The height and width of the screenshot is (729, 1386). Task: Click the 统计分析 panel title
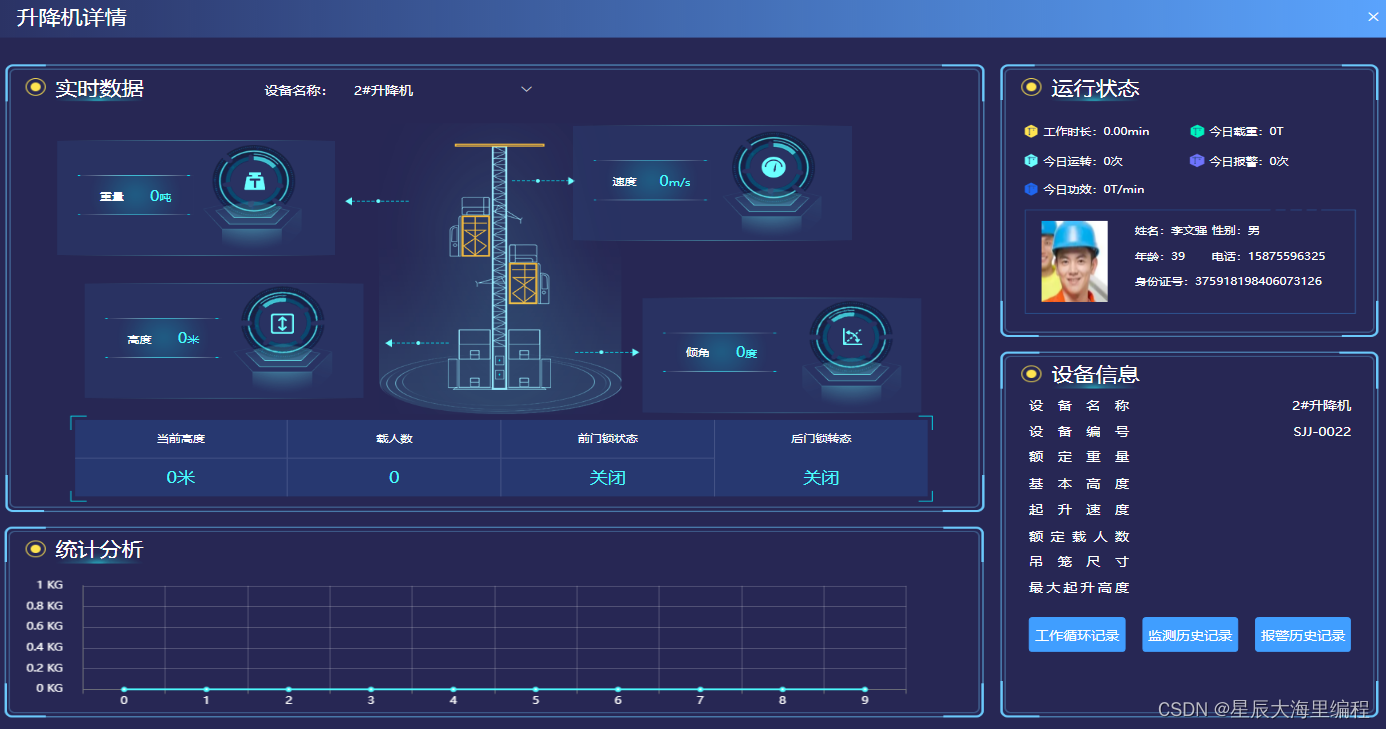coord(99,549)
